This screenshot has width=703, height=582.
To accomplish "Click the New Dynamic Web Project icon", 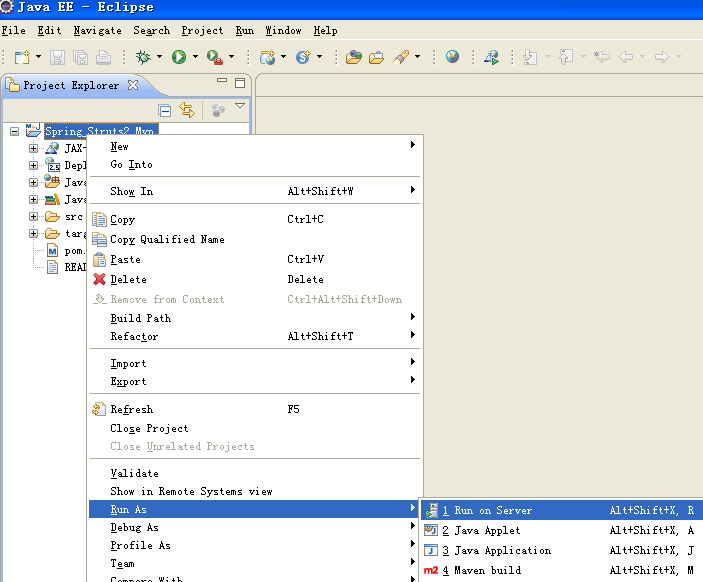I will point(268,57).
